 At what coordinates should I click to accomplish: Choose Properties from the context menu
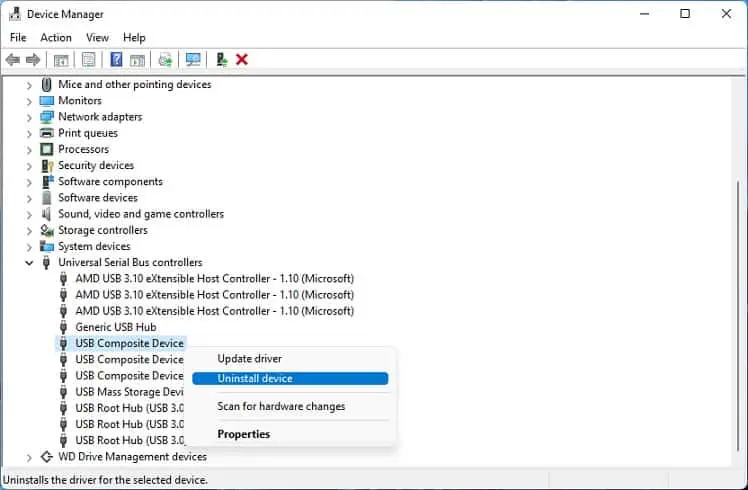point(290,434)
